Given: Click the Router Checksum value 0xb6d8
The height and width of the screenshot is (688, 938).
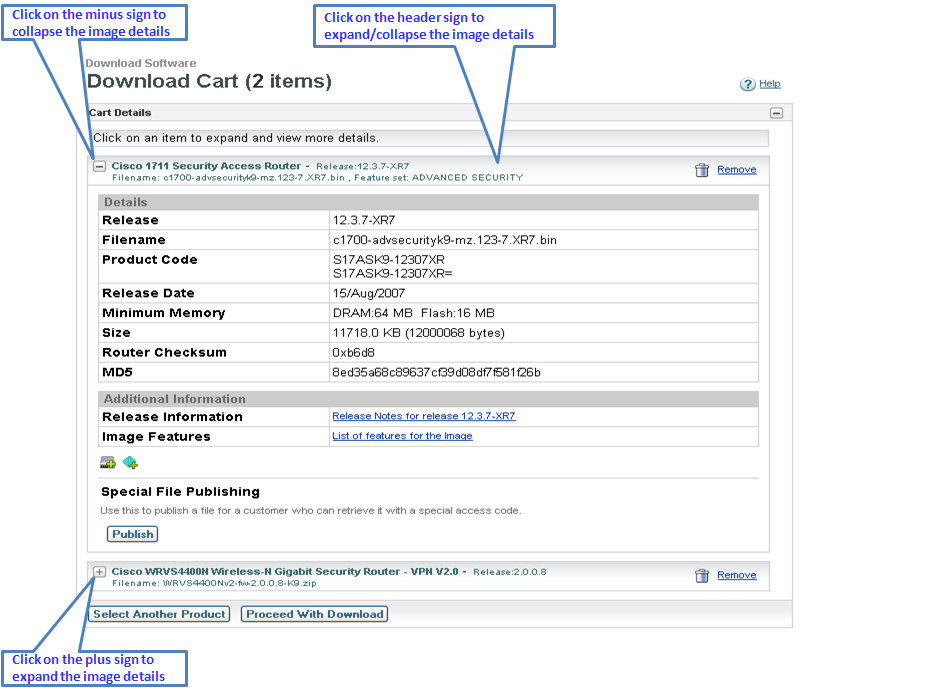Looking at the screenshot, I should [x=354, y=352].
